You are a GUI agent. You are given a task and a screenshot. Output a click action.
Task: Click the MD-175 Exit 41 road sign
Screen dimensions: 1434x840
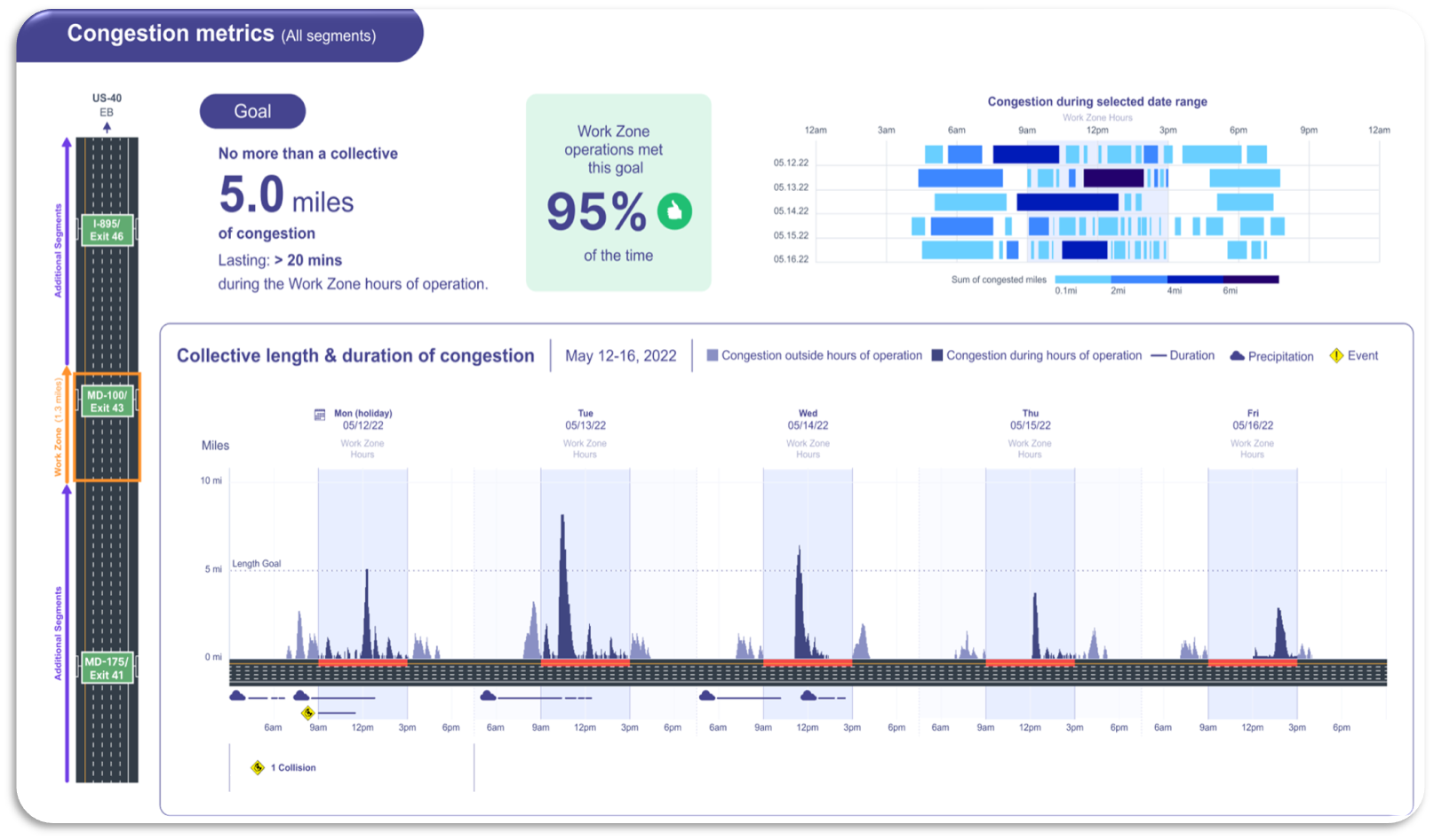(x=107, y=668)
